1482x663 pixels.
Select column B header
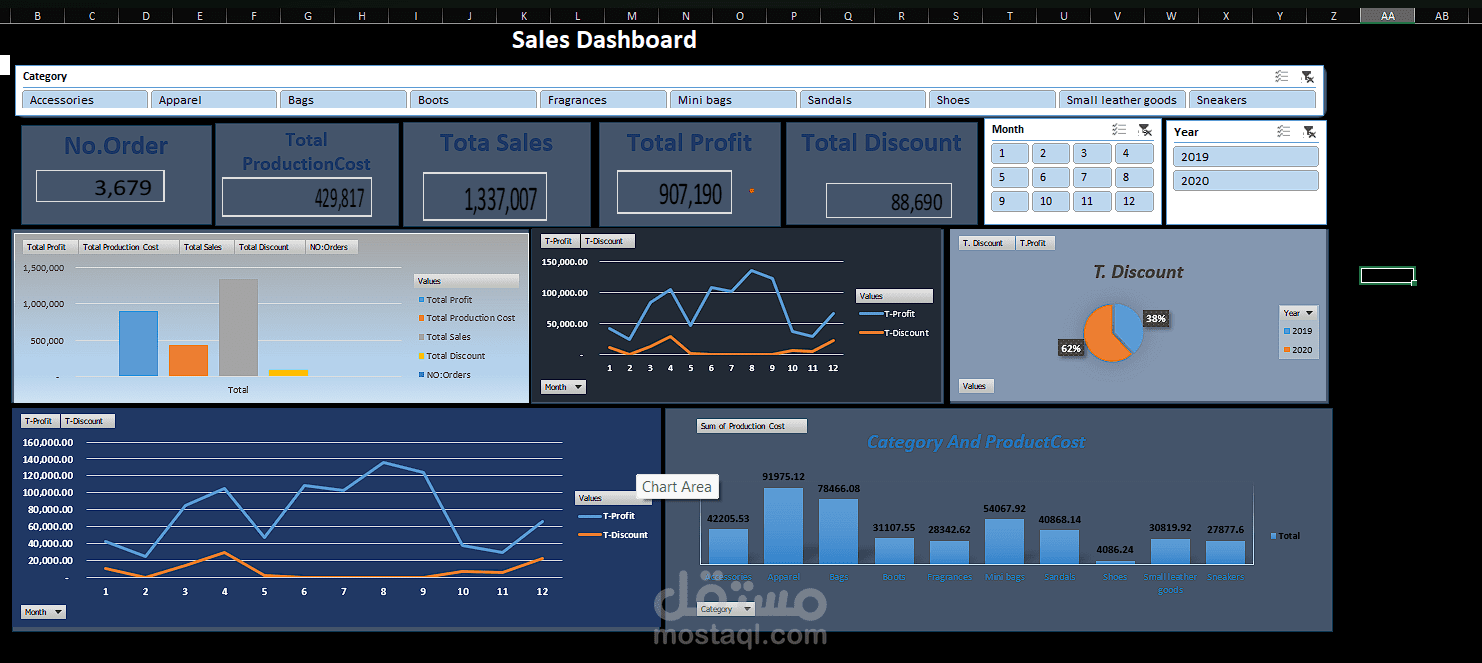click(x=38, y=16)
